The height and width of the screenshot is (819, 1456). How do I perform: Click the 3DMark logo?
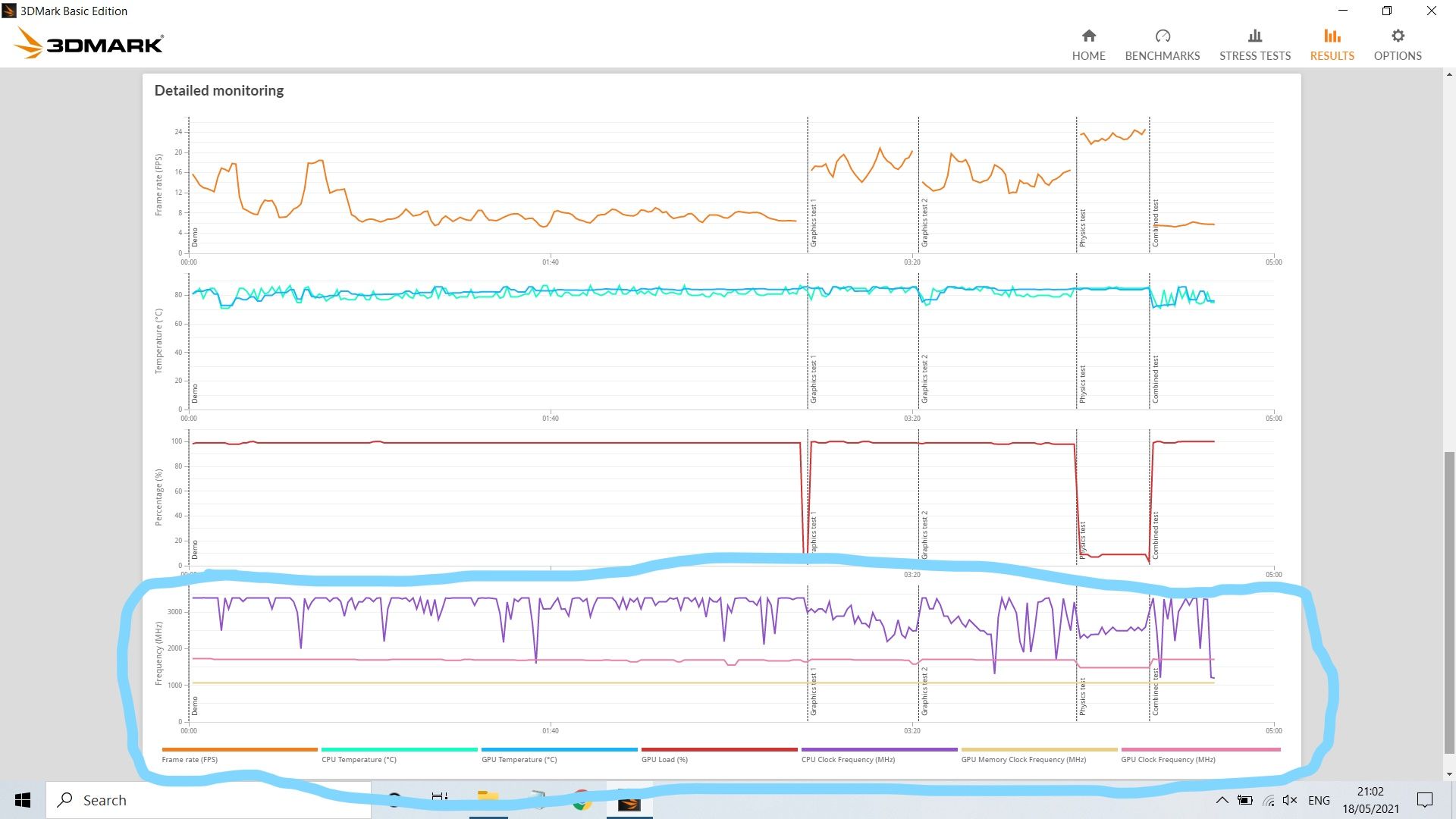(x=89, y=43)
